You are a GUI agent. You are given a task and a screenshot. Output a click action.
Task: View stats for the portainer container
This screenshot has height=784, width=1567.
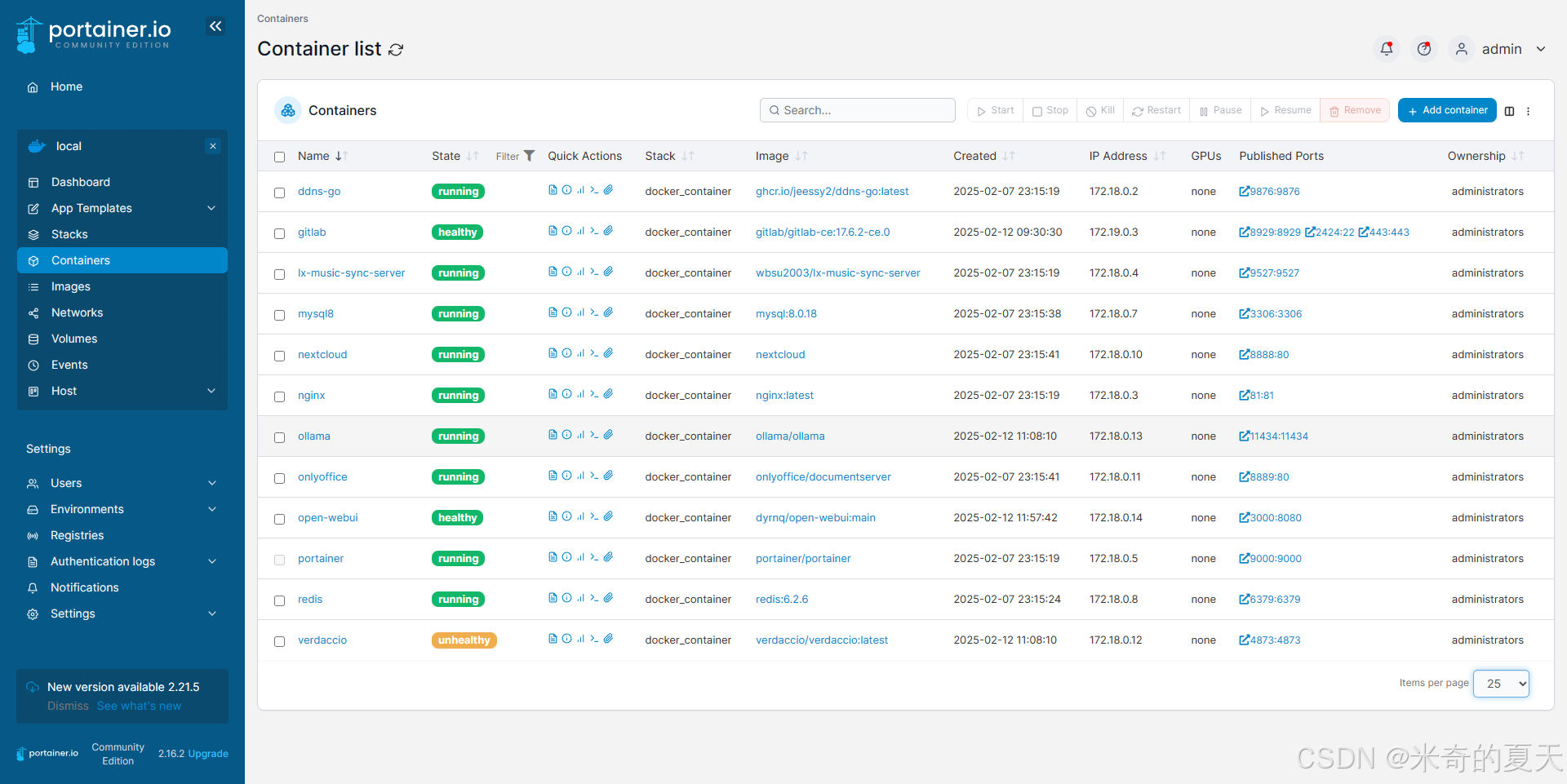coord(580,557)
